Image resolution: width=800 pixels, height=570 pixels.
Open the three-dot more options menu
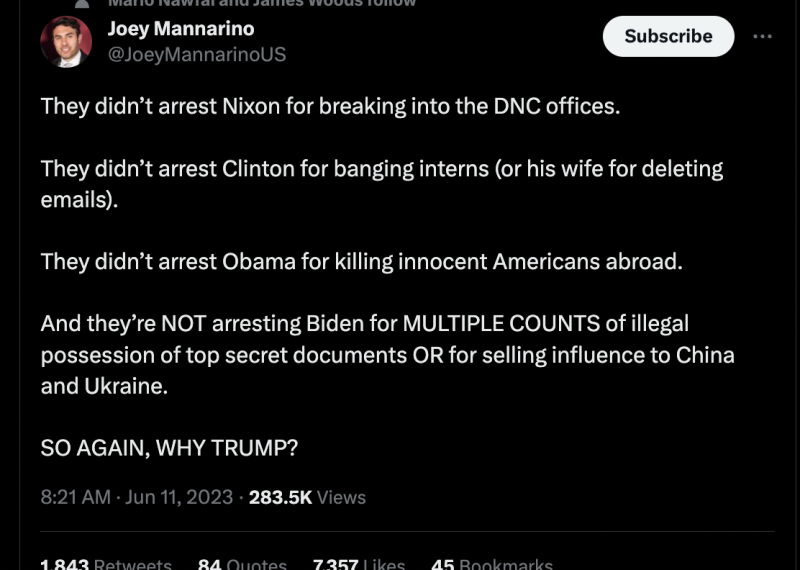coord(762,36)
